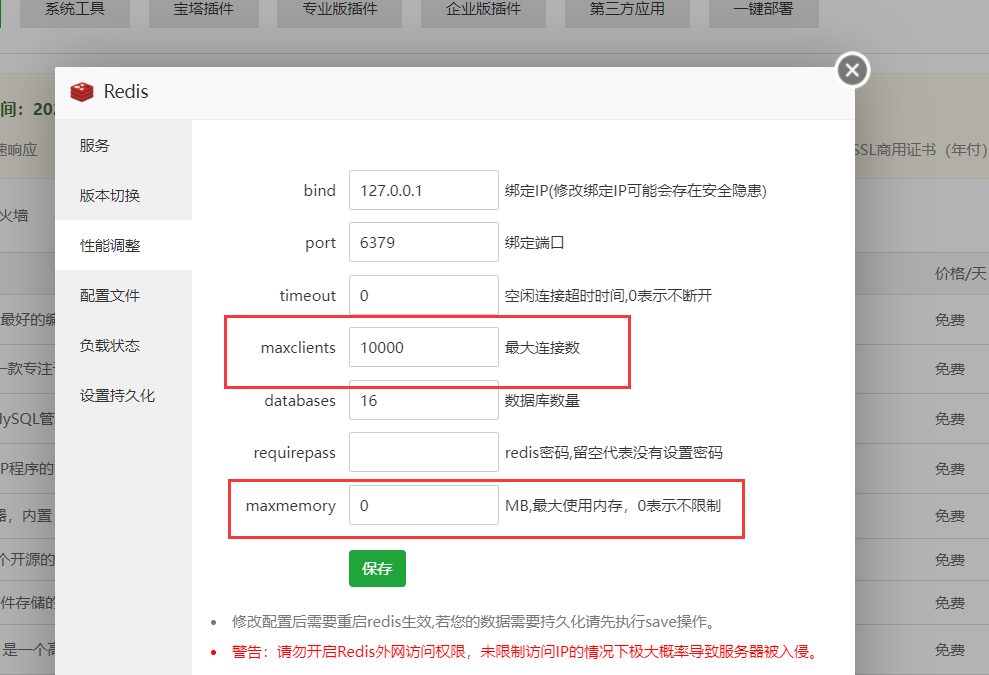989x675 pixels.
Task: Click the Redis title text in header
Action: coord(126,92)
